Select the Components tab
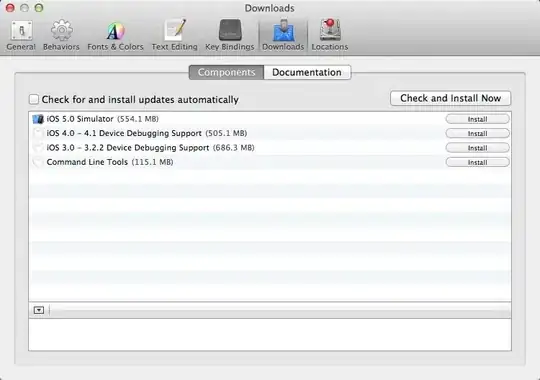Image resolution: width=540 pixels, height=380 pixels. 226,72
